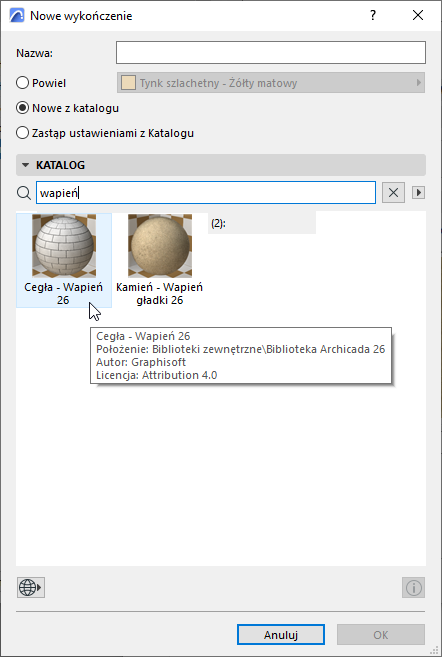
Task: Click the Cegła - Wapień 26 label
Action: coord(63,293)
